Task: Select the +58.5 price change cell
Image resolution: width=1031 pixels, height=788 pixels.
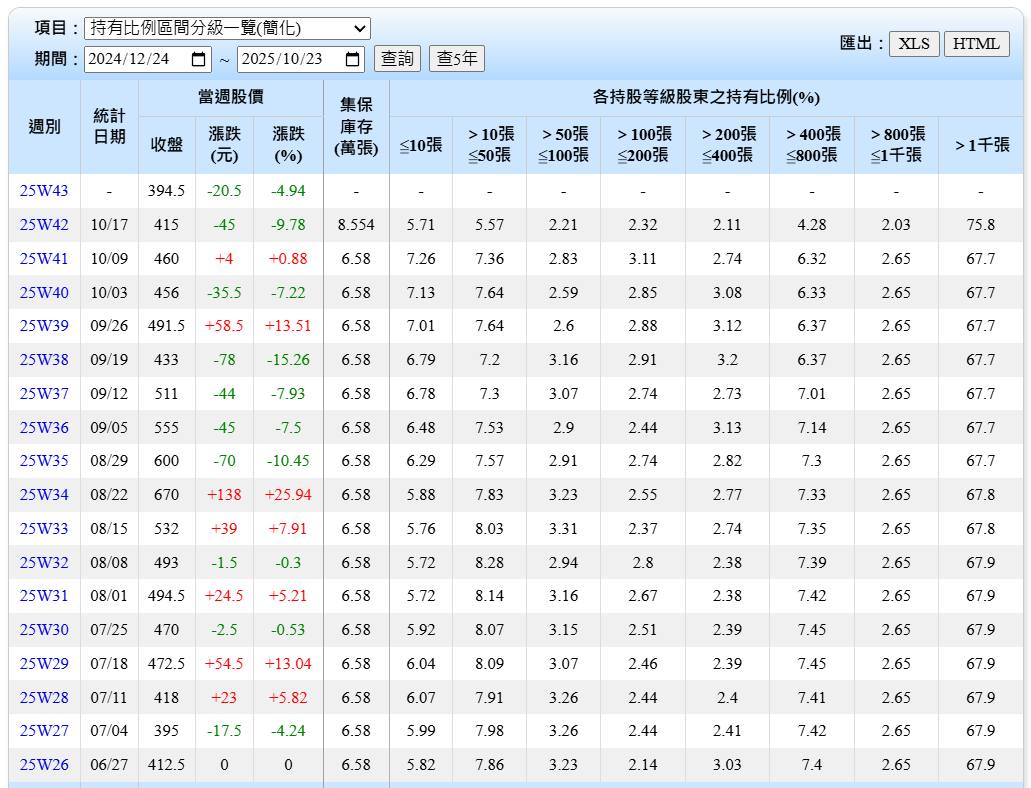Action: point(224,326)
